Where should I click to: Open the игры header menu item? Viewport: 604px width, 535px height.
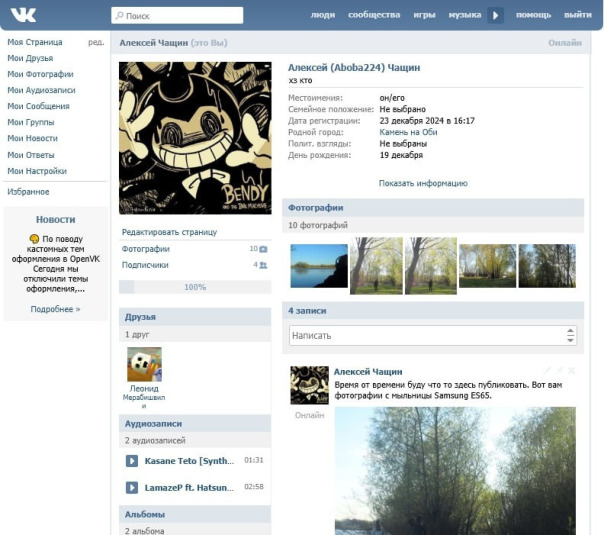[424, 15]
